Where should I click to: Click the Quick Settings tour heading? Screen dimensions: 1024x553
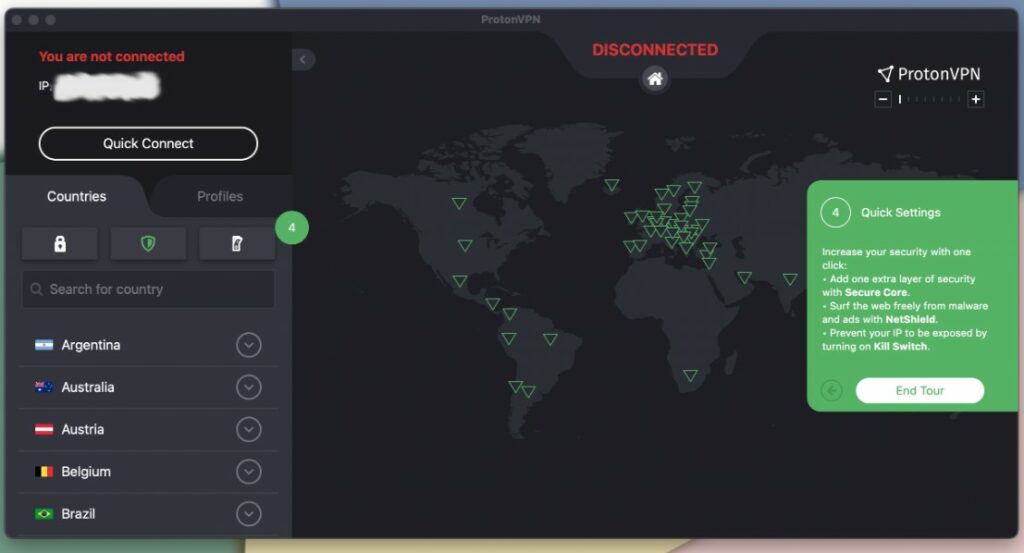(901, 213)
